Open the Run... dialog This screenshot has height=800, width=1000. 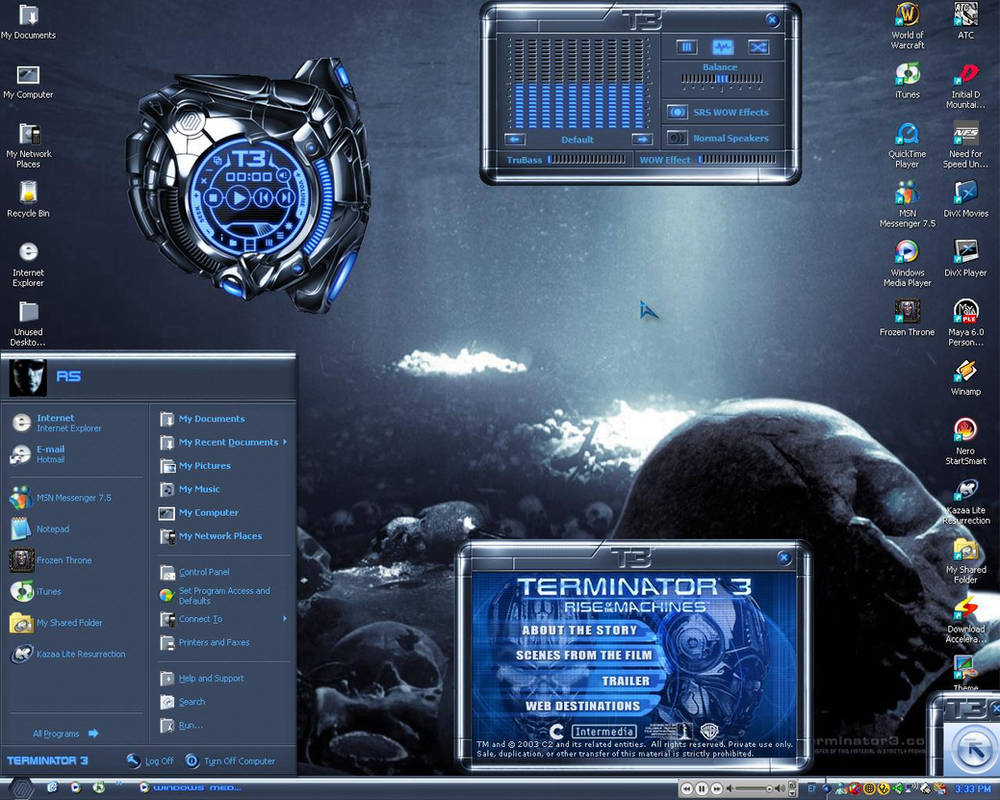[x=223, y=725]
